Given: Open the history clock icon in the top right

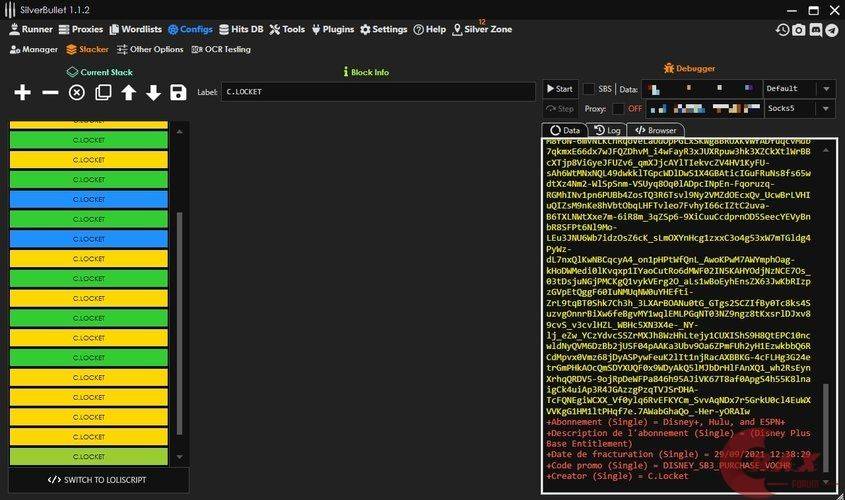Looking at the screenshot, I should point(782,30).
